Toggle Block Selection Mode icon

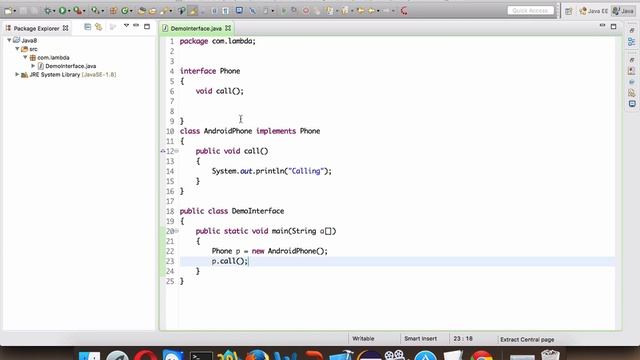(213, 11)
